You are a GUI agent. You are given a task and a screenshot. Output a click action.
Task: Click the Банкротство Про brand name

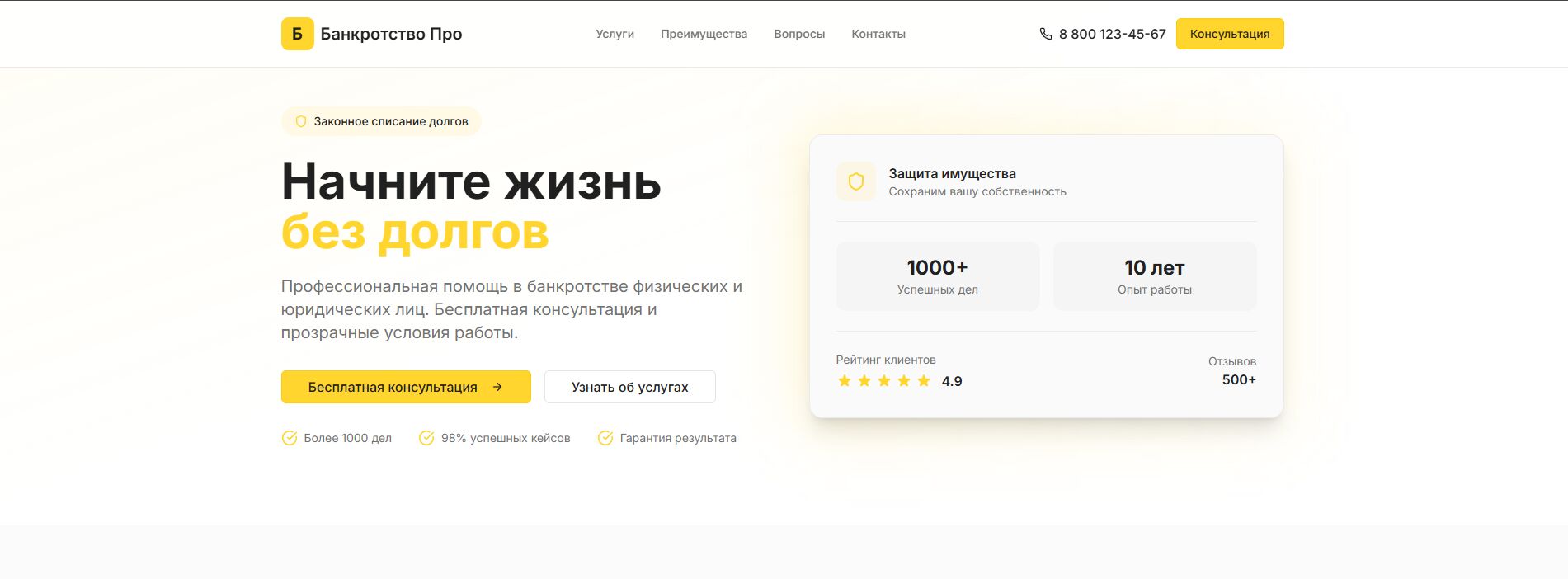391,34
